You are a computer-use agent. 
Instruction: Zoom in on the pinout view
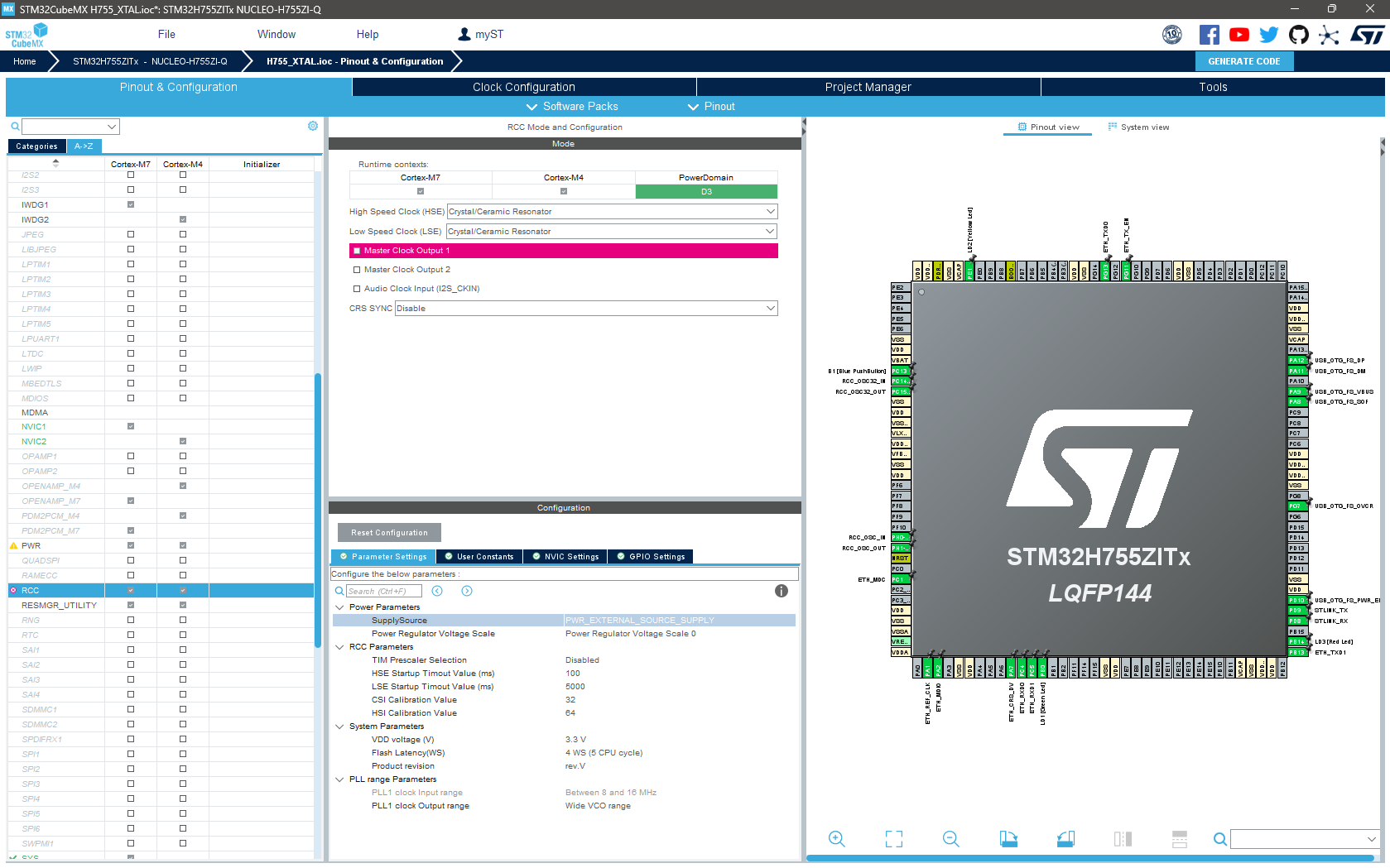pos(836,838)
